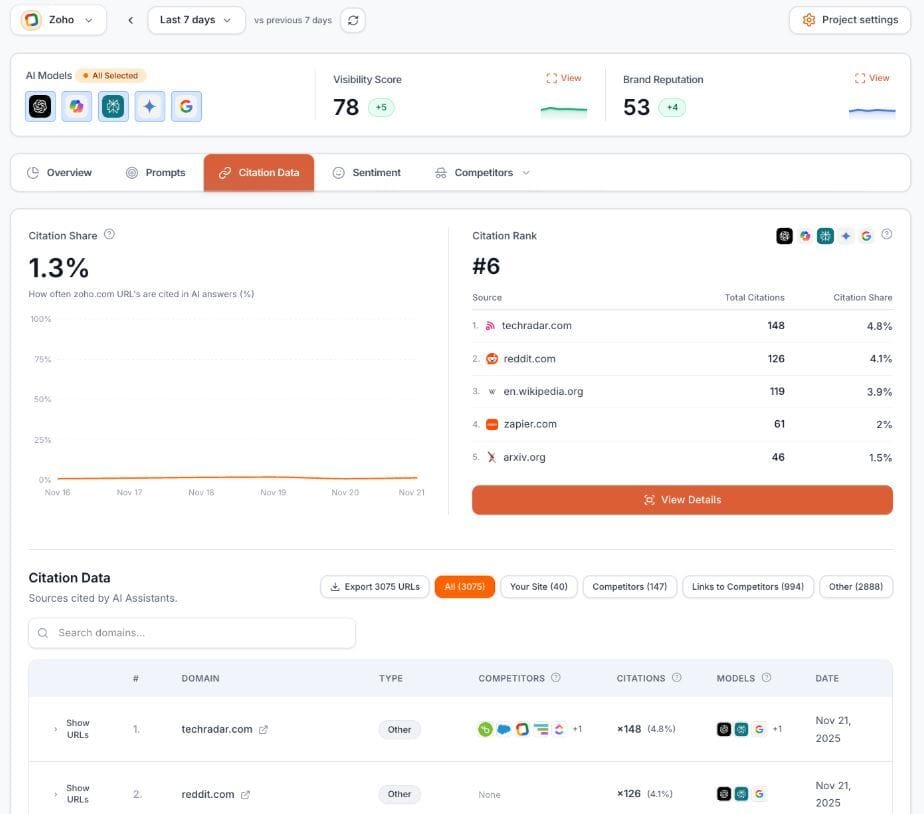Viewport: 924px width, 814px height.
Task: Click the DOMAIN column header
Action: click(200, 678)
